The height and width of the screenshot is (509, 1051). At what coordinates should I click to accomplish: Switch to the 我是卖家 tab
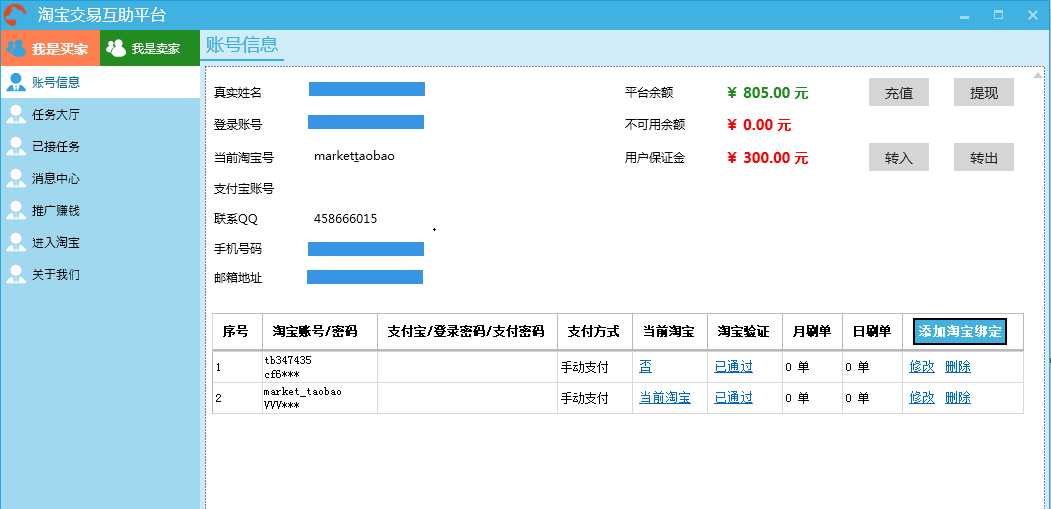pyautogui.click(x=150, y=48)
